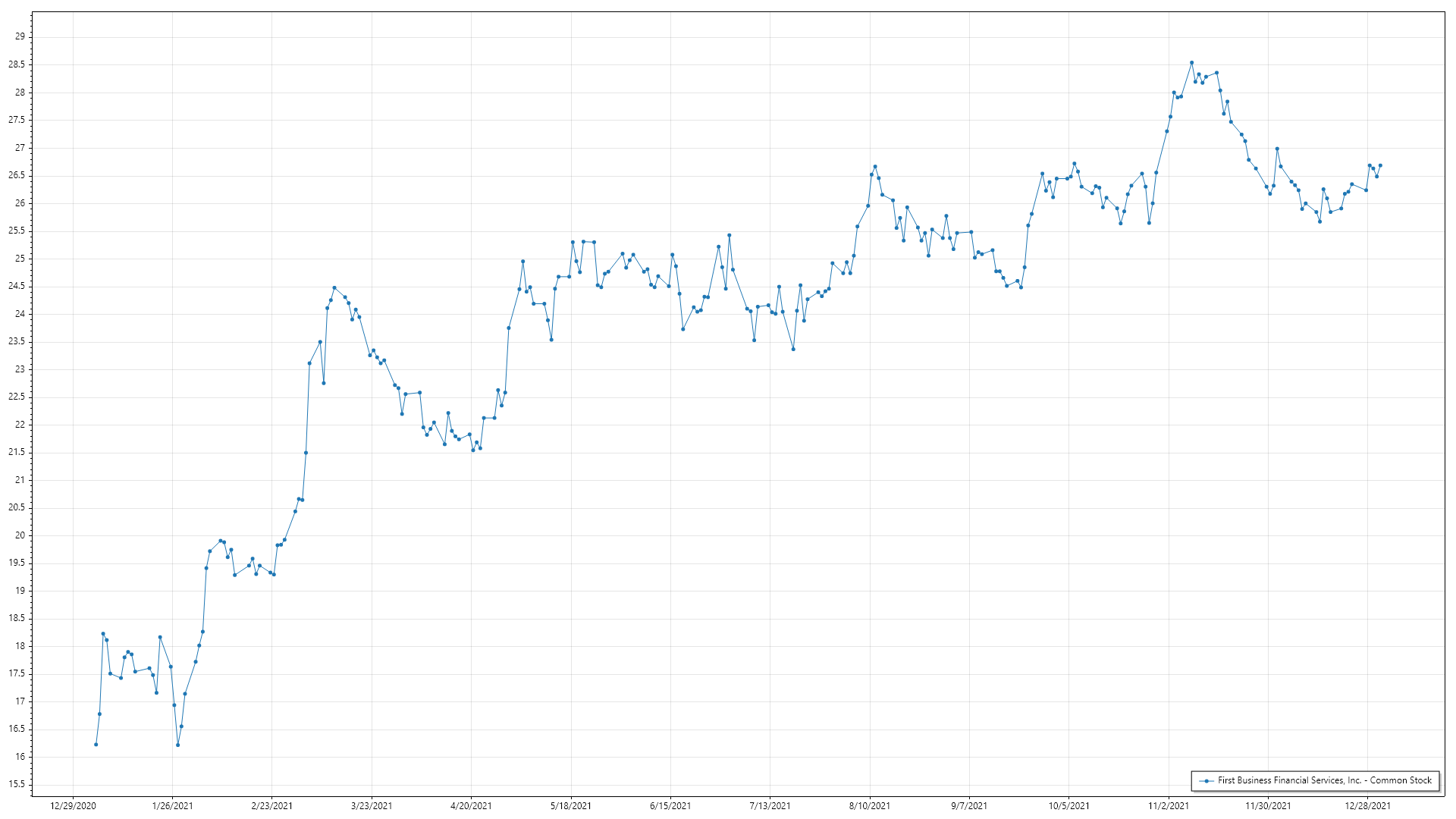Click the 12/28/2021 x-axis date label

1368,806
